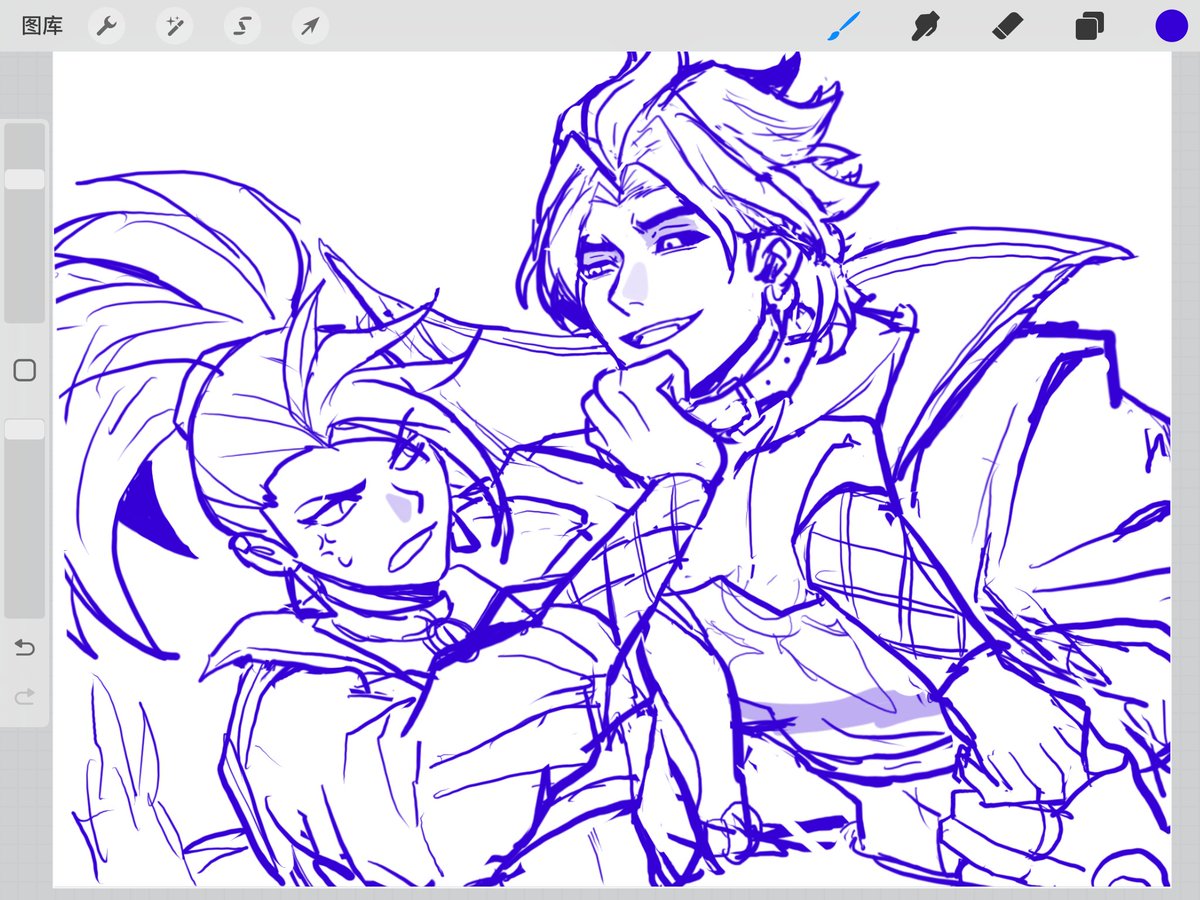1200x900 pixels.
Task: Select the Brush tool
Action: [845, 26]
